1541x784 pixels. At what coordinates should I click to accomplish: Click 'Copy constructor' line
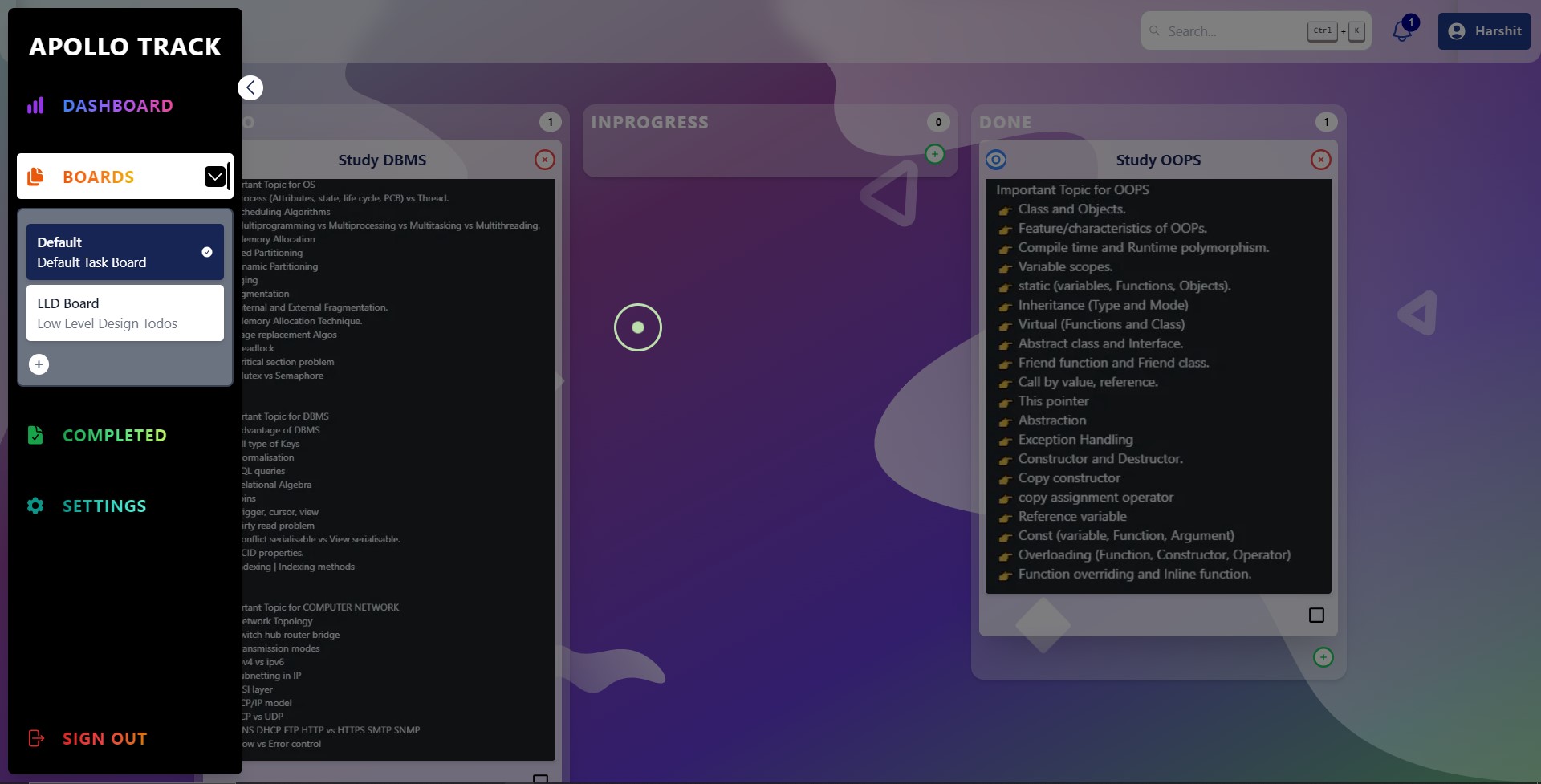[x=1069, y=478]
